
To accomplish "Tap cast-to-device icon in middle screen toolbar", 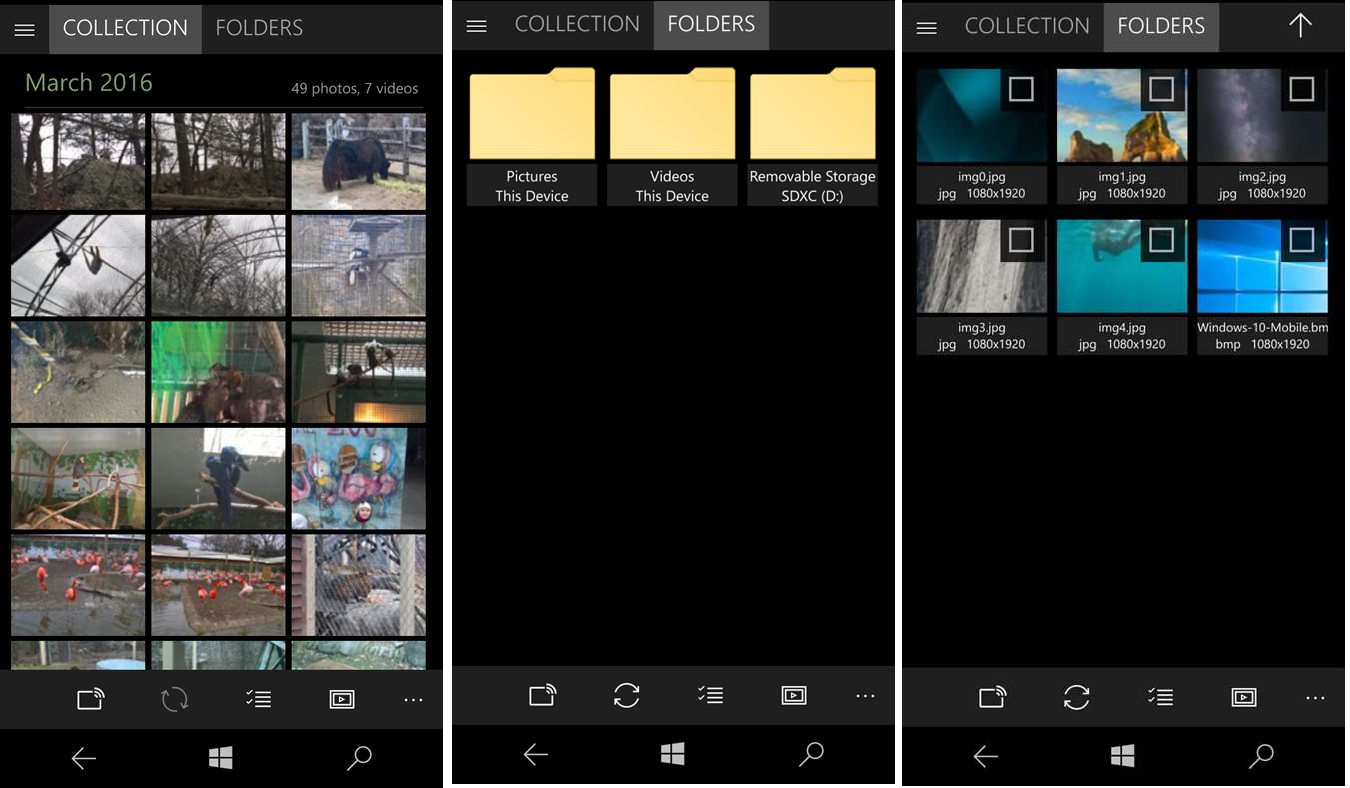I will point(543,694).
